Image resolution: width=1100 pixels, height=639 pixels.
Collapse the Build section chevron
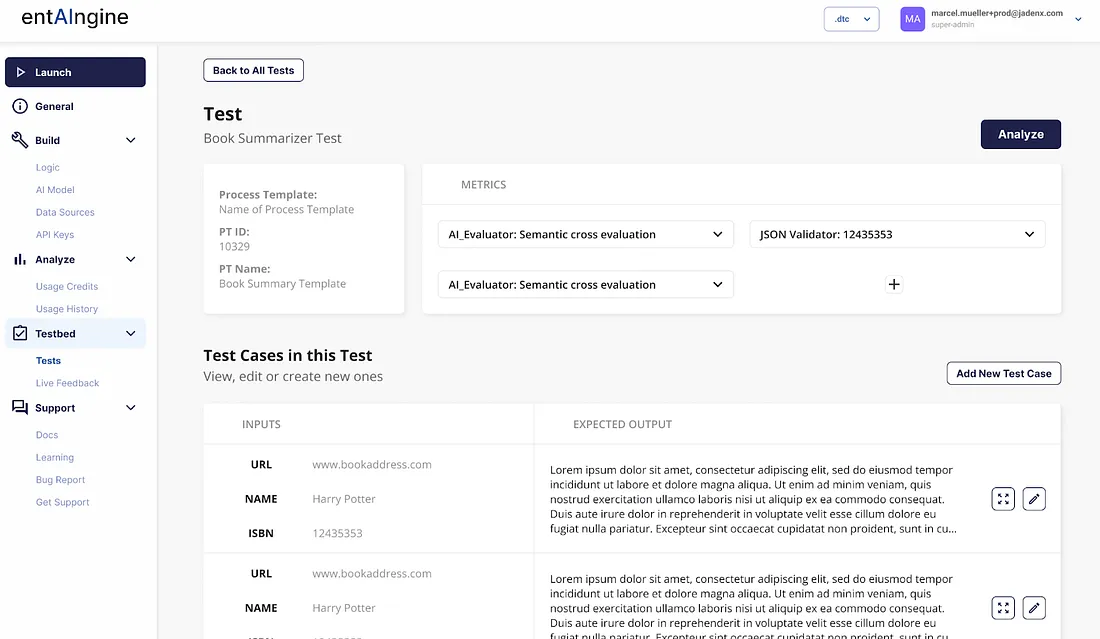click(131, 141)
